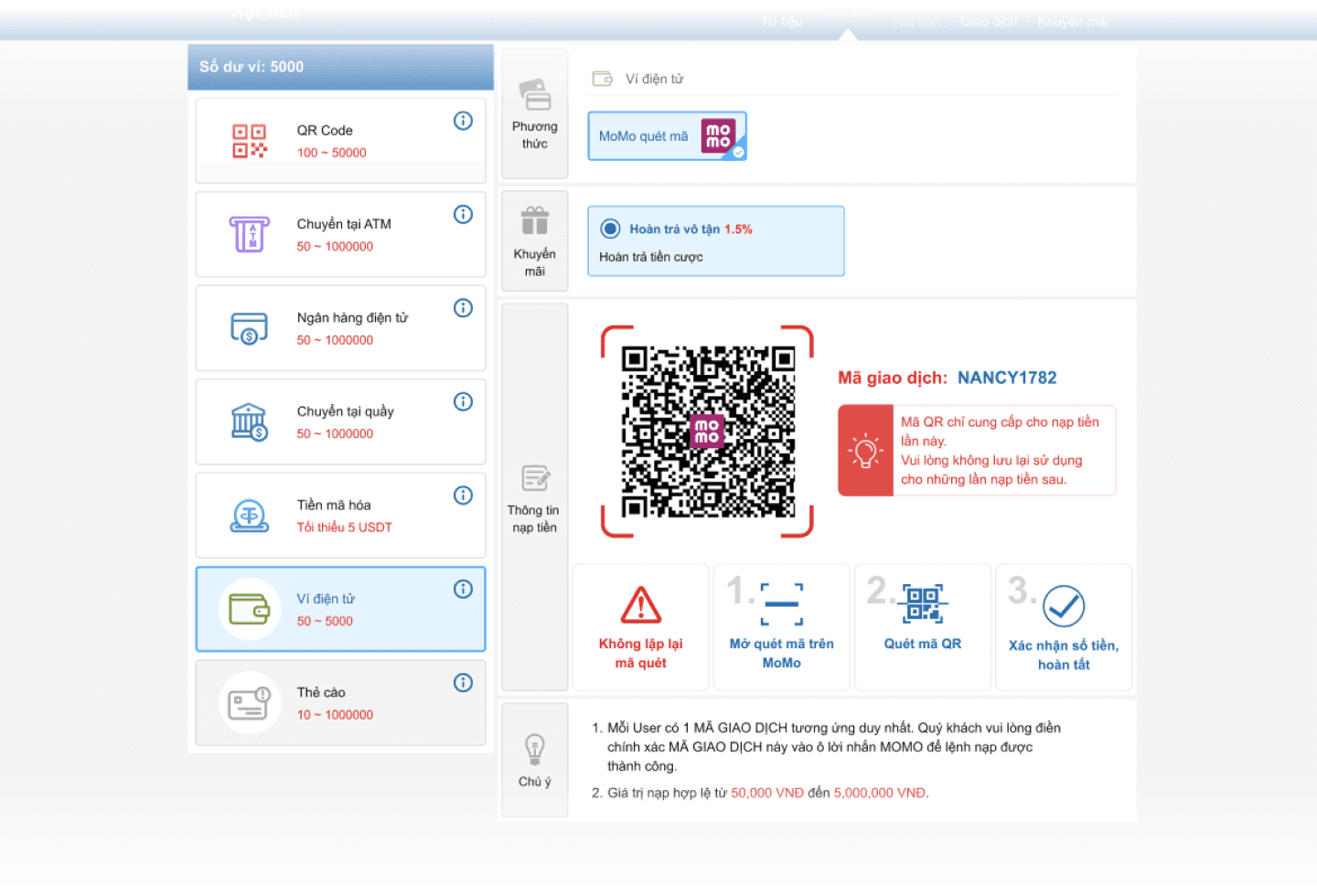Screen dimensions: 1317x896
Task: Click the Thông tin nạp tiền note icon
Action: (x=535, y=478)
